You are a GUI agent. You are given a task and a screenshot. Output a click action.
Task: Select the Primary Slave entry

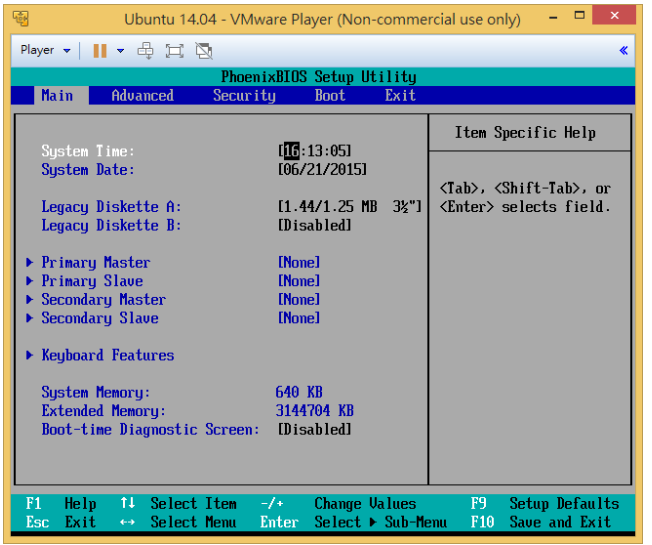click(x=92, y=281)
